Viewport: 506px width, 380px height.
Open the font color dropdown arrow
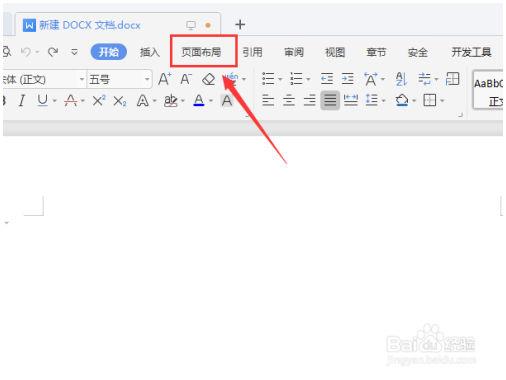pyautogui.click(x=211, y=100)
